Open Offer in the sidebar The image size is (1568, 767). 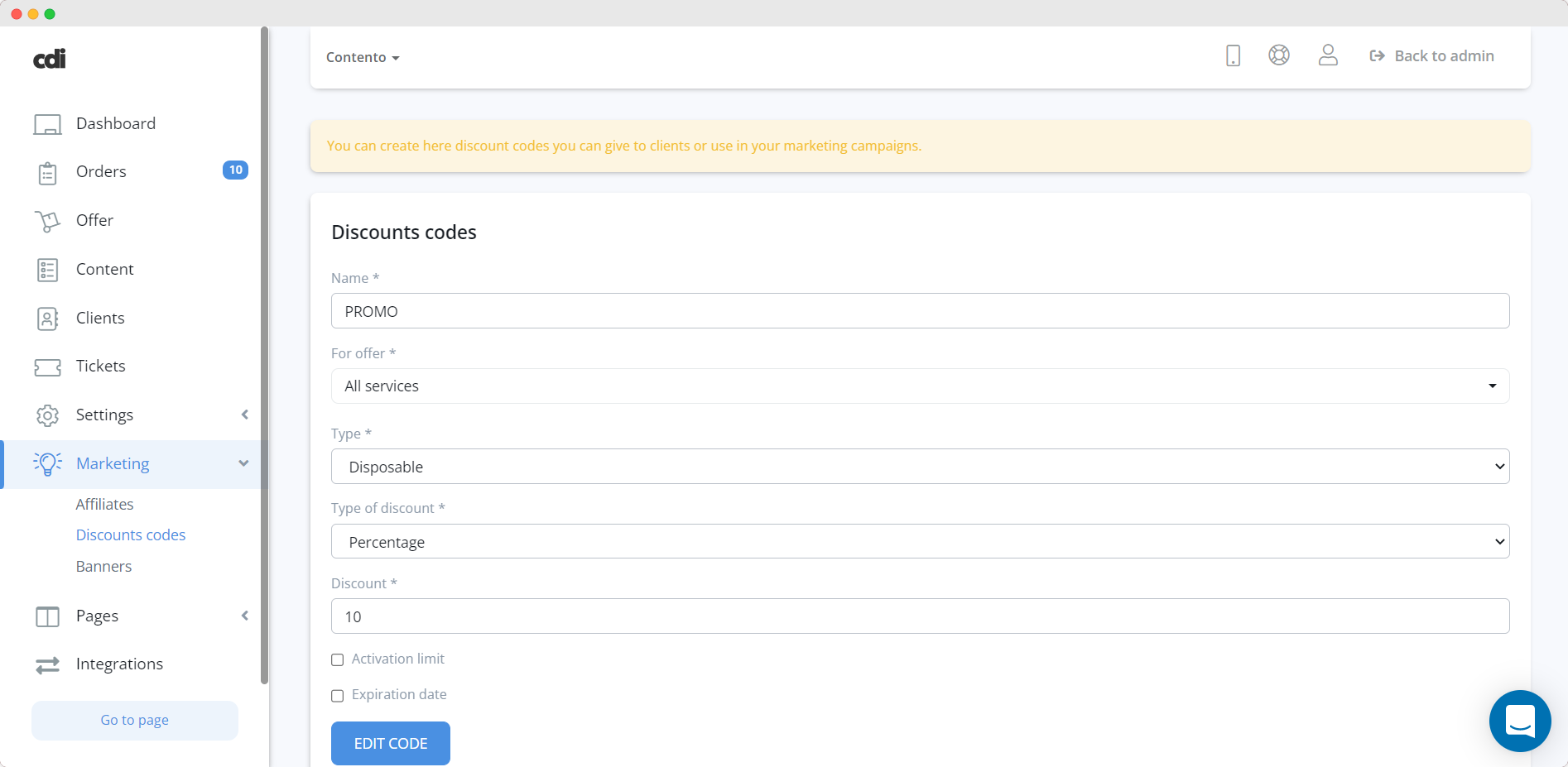tap(94, 220)
